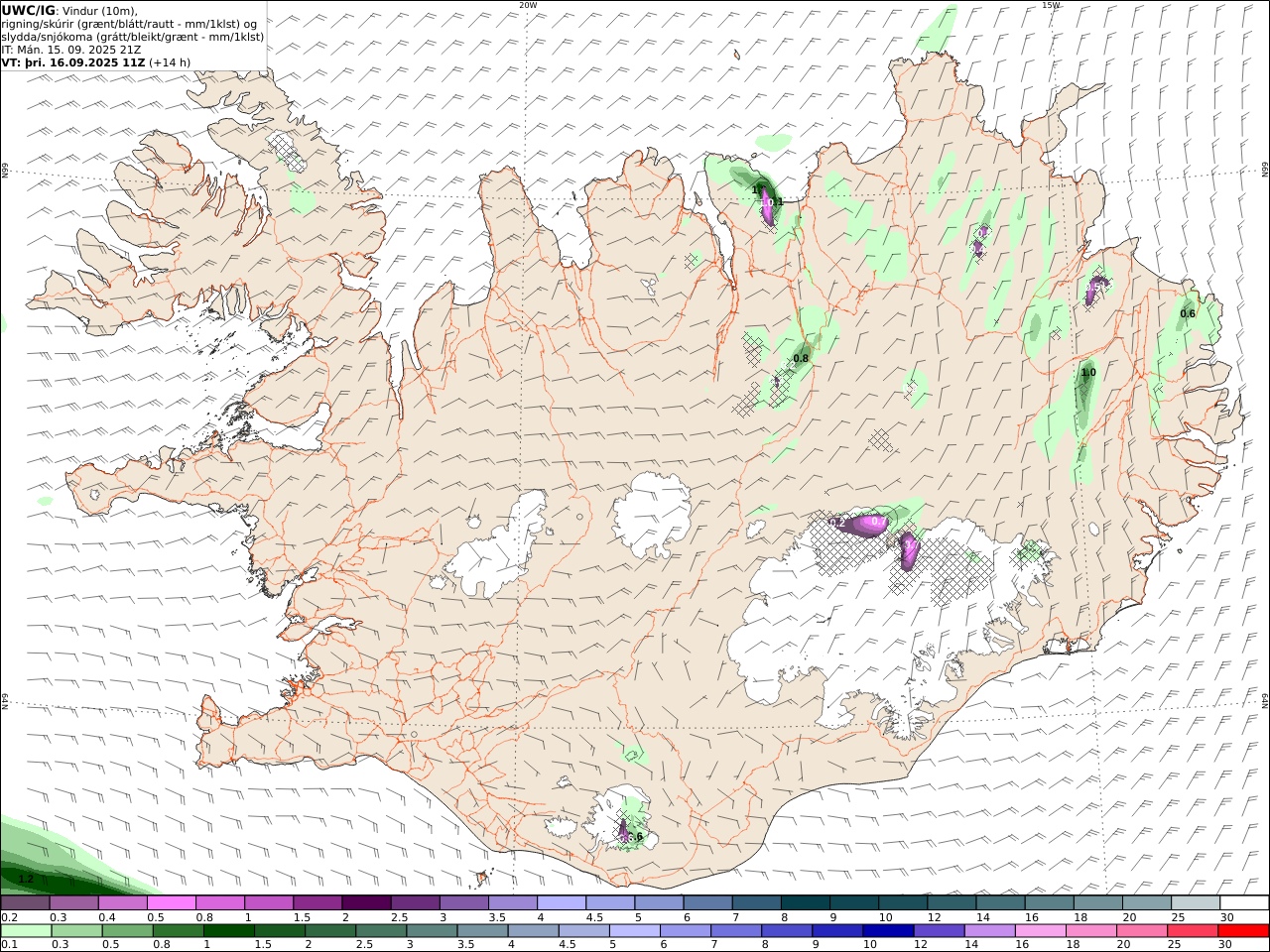Click the 'slydda/snjókoma' legend description line
The width and height of the screenshot is (1270, 952).
(133, 37)
